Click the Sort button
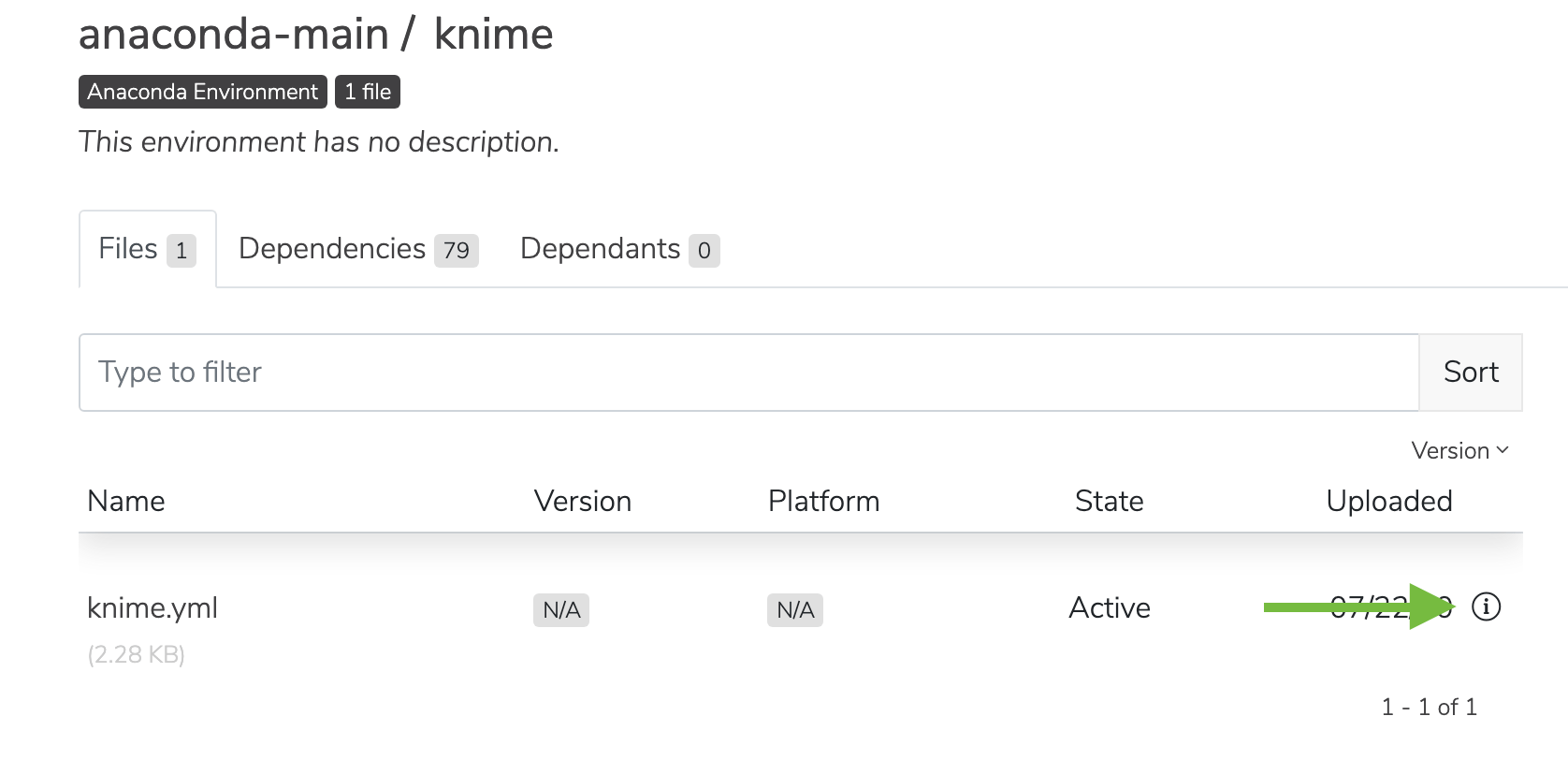 coord(1471,373)
